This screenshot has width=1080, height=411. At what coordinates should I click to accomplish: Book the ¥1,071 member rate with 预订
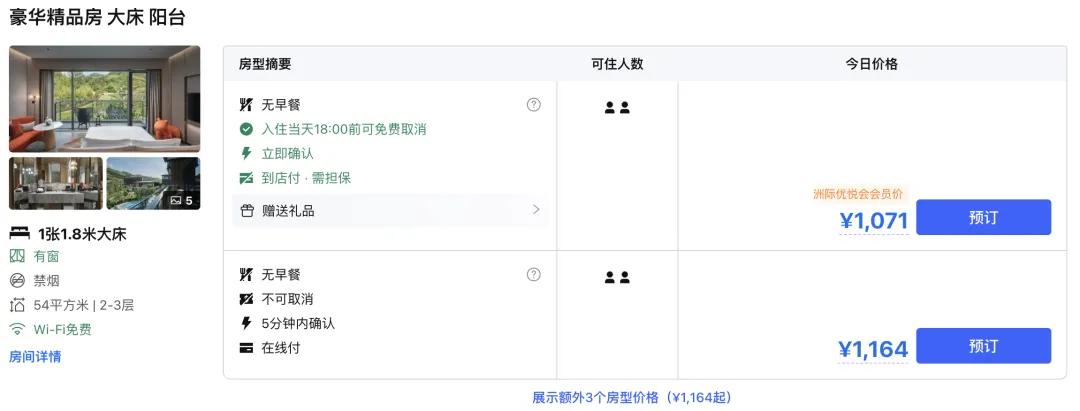pos(983,217)
